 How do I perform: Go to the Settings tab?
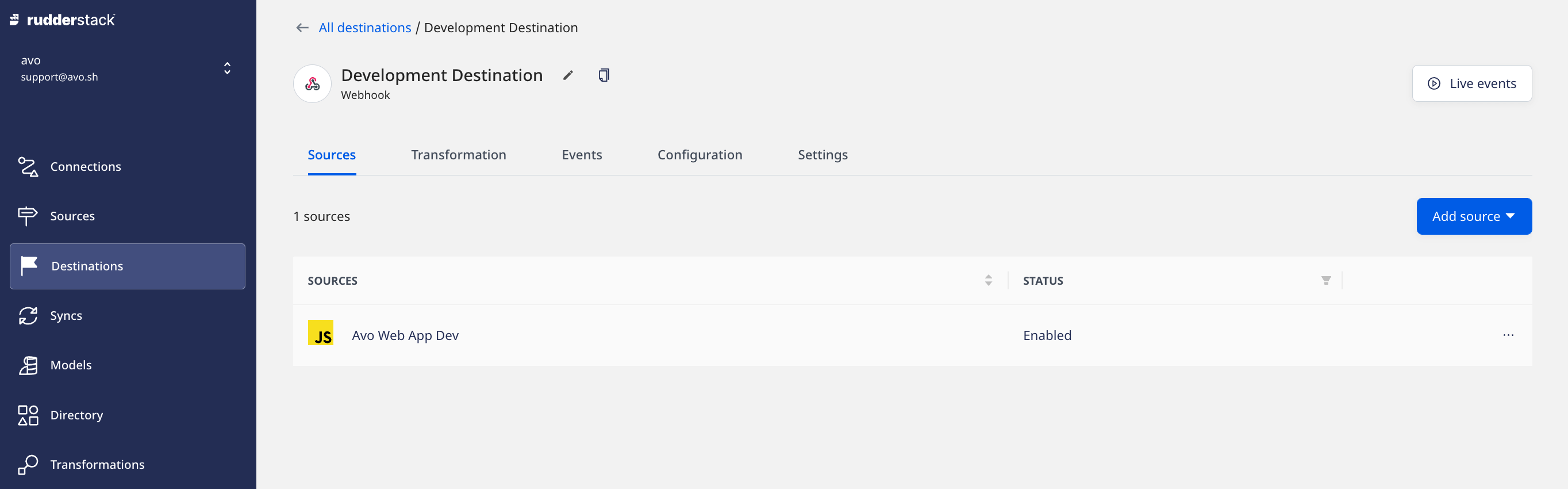pos(823,155)
